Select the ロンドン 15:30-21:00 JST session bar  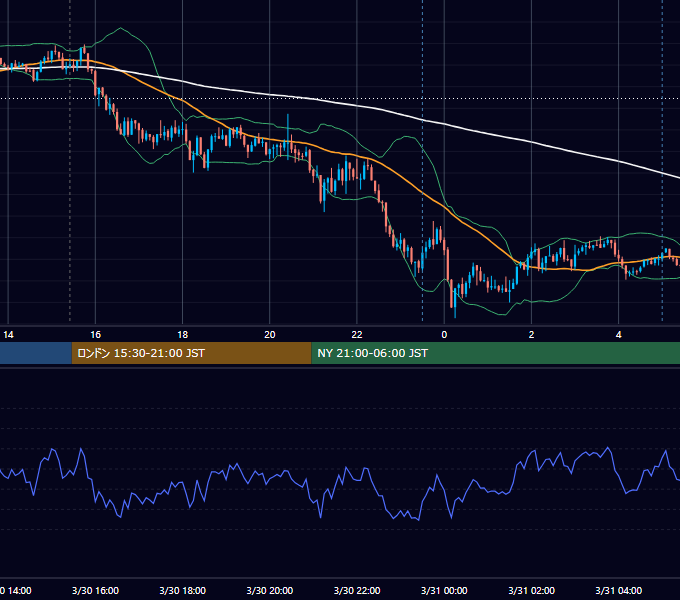pyautogui.click(x=191, y=353)
